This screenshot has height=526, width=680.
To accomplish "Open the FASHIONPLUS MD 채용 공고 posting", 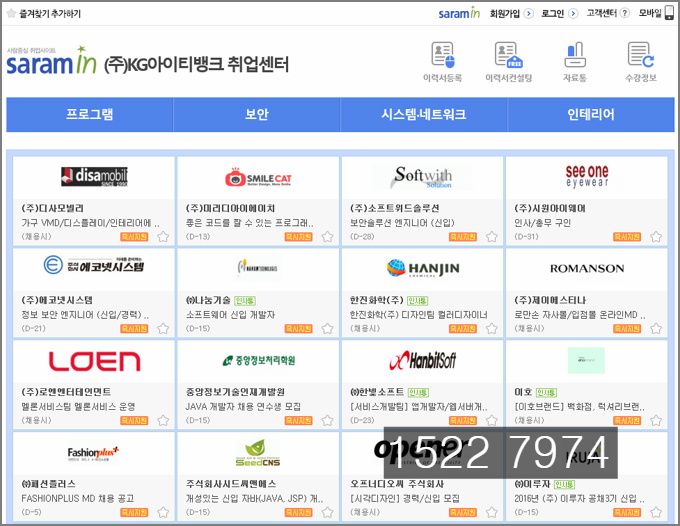I will click(78, 499).
